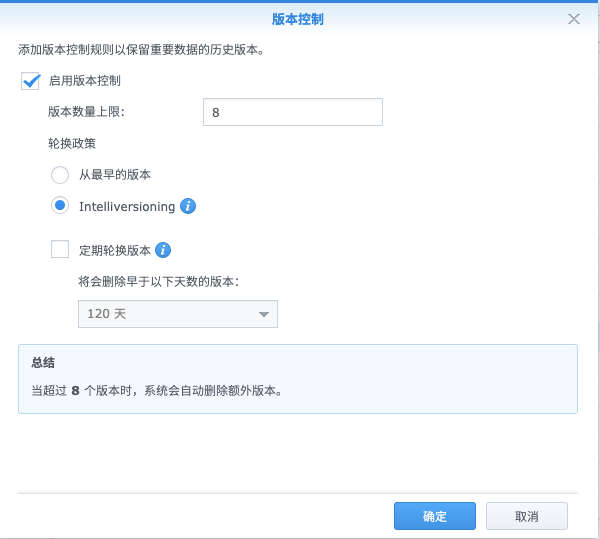This screenshot has height=539, width=600.
Task: Focus the 版本数量上限 input field
Action: click(292, 112)
